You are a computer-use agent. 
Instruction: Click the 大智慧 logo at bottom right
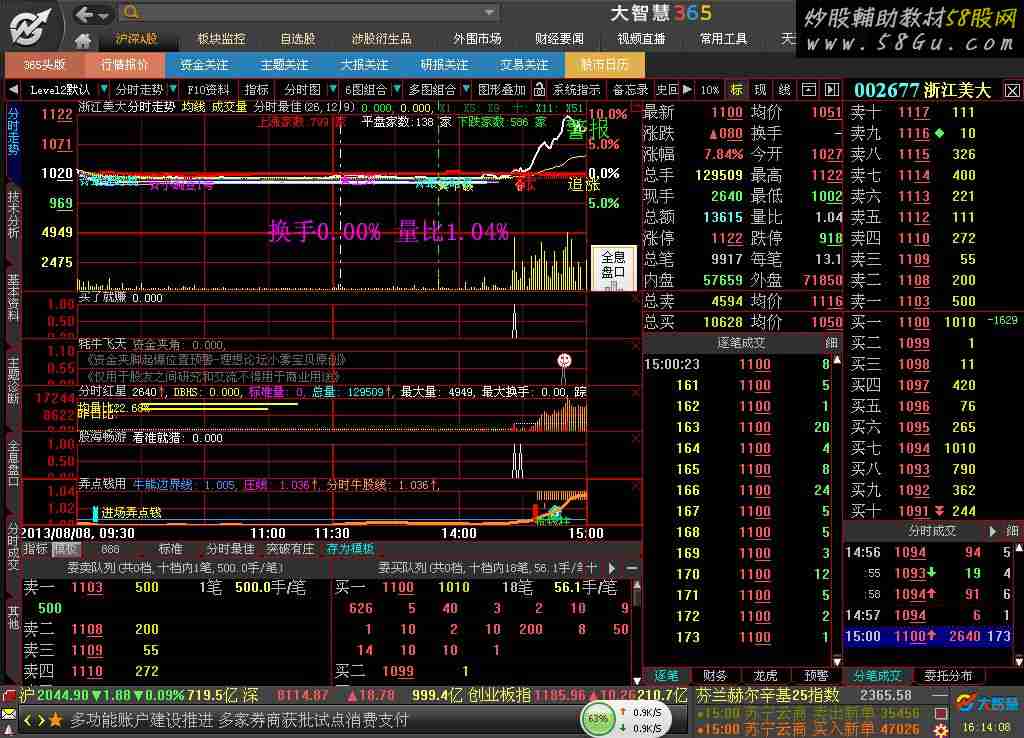point(987,704)
